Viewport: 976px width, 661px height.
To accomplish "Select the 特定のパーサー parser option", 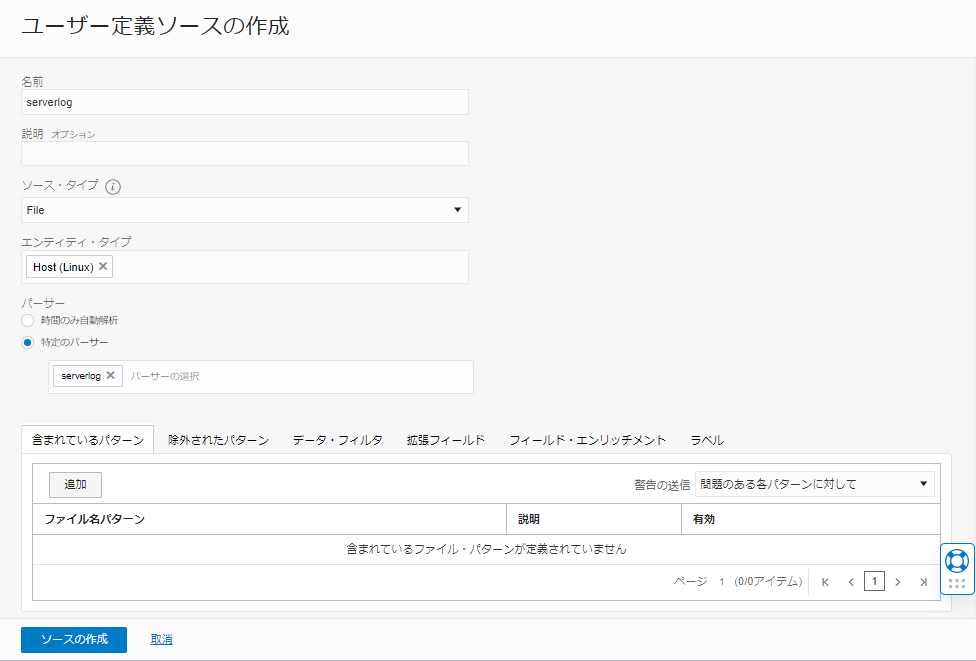I will [28, 341].
